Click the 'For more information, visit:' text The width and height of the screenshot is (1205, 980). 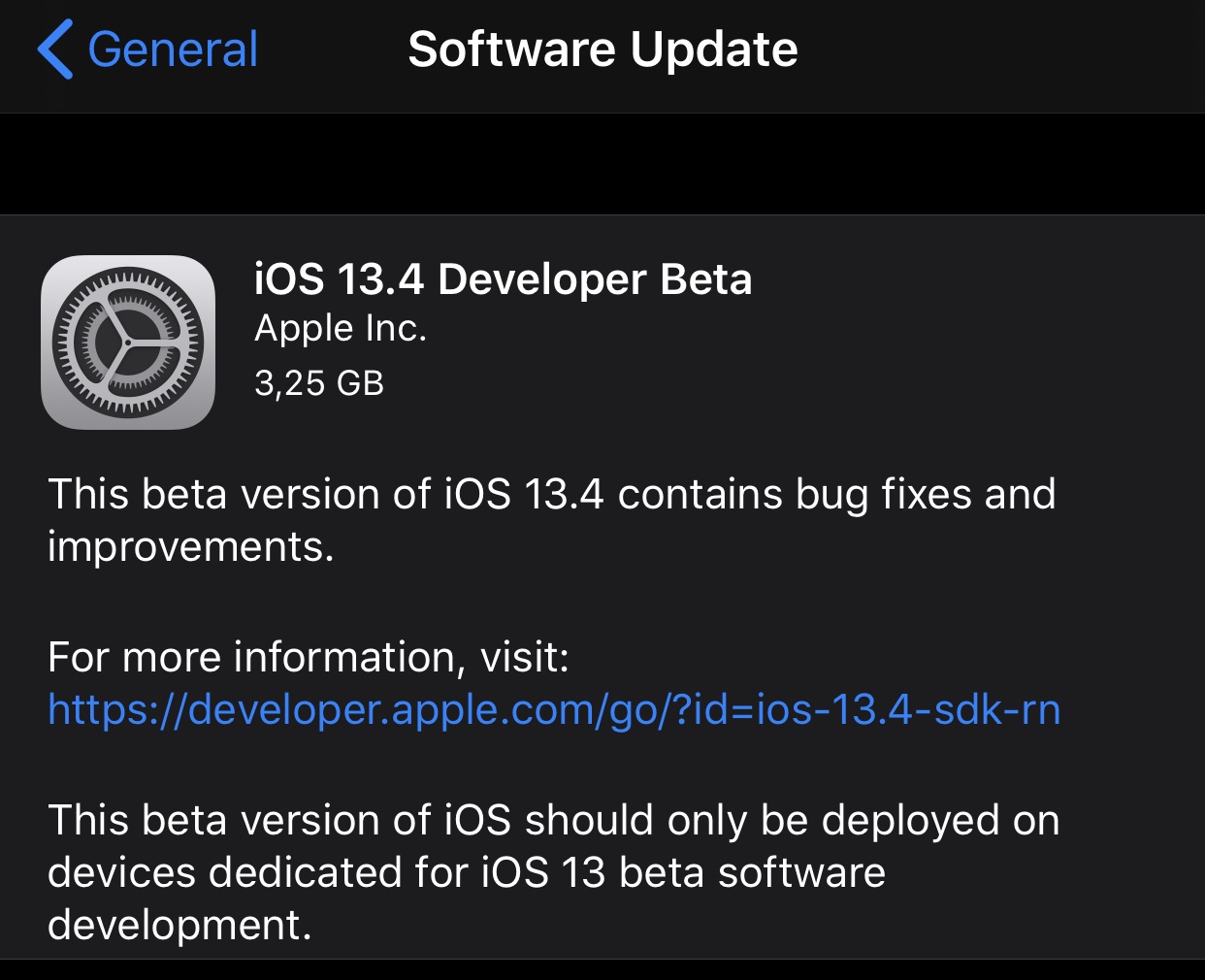309,658
